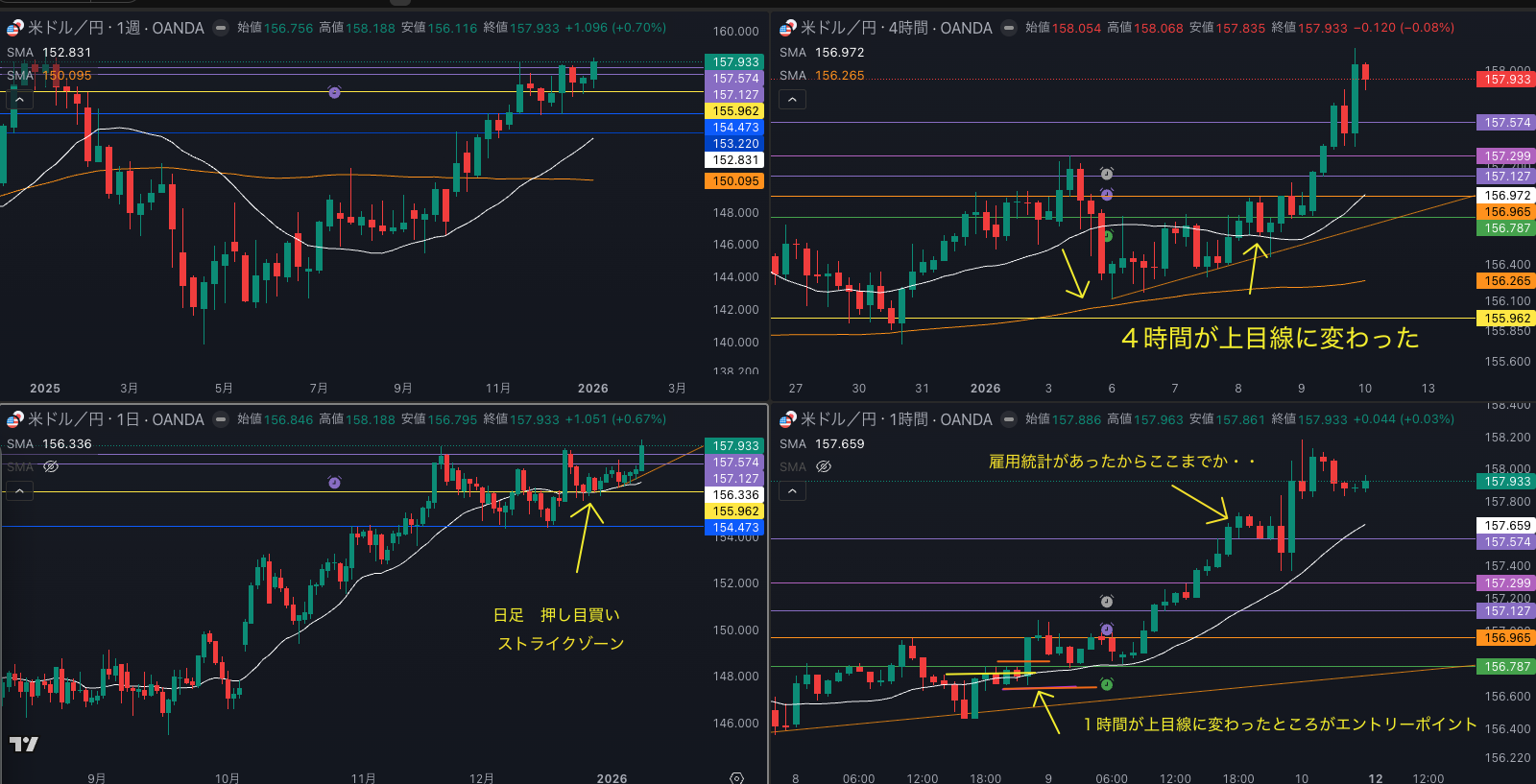Screen dimensions: 1536x784
Task: Click the purple alarm marker on weekly chart
Action: point(334,92)
